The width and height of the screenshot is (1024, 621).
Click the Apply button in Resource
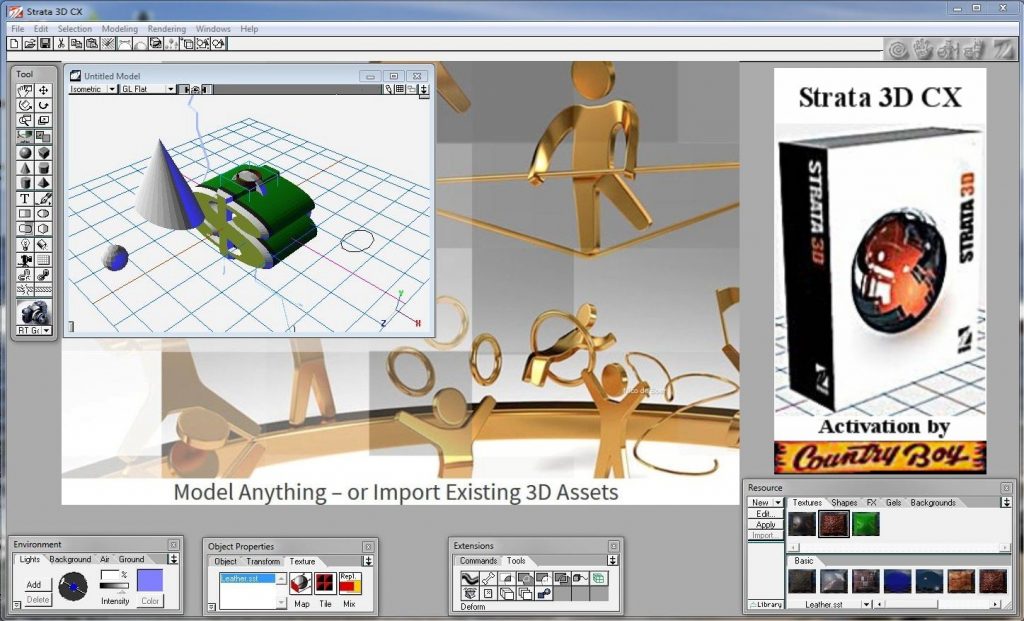coord(765,524)
